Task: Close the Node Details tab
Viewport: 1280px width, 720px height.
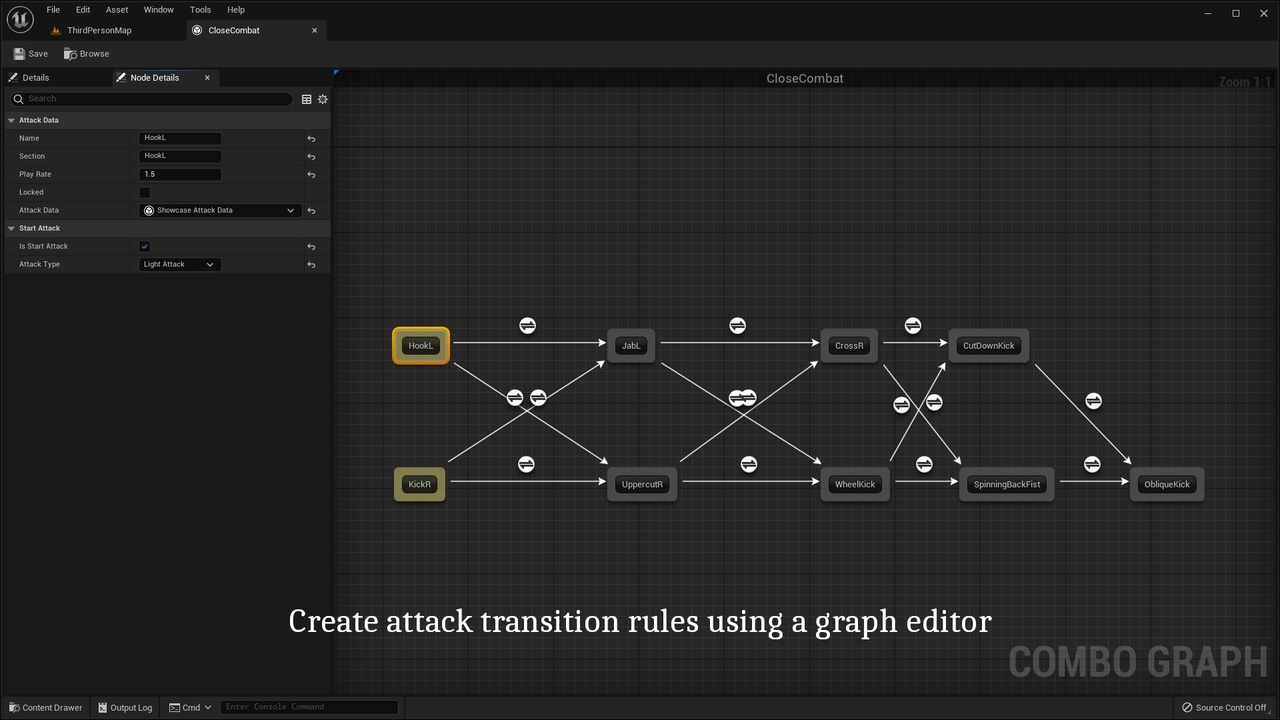Action: 207,78
